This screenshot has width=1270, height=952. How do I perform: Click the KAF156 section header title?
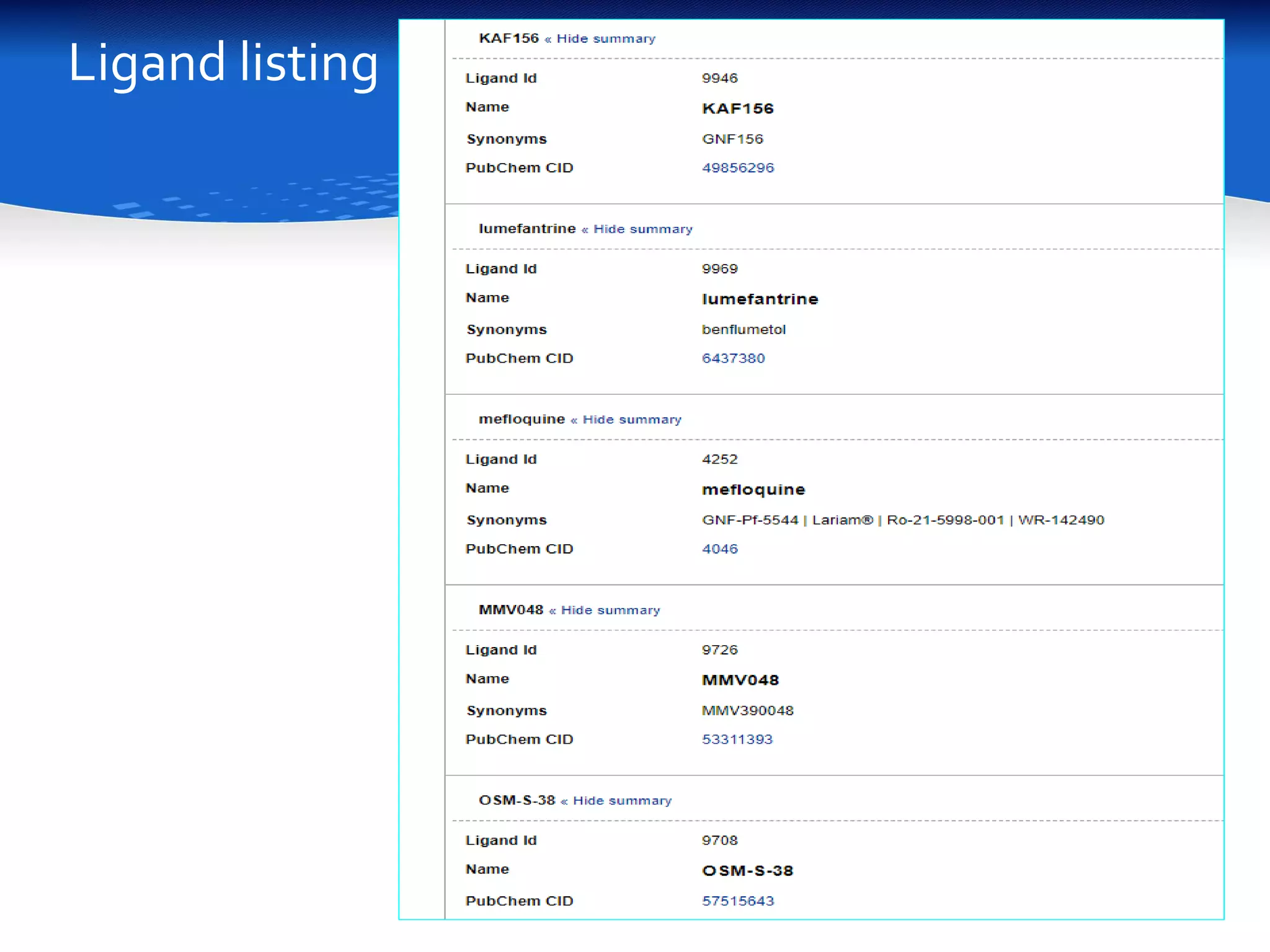(x=508, y=38)
